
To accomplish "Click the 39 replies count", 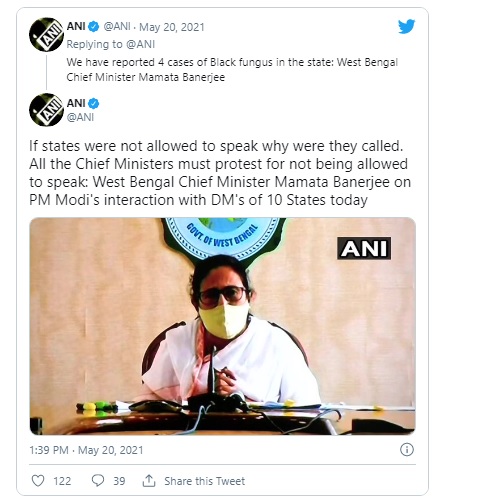I will [119, 481].
